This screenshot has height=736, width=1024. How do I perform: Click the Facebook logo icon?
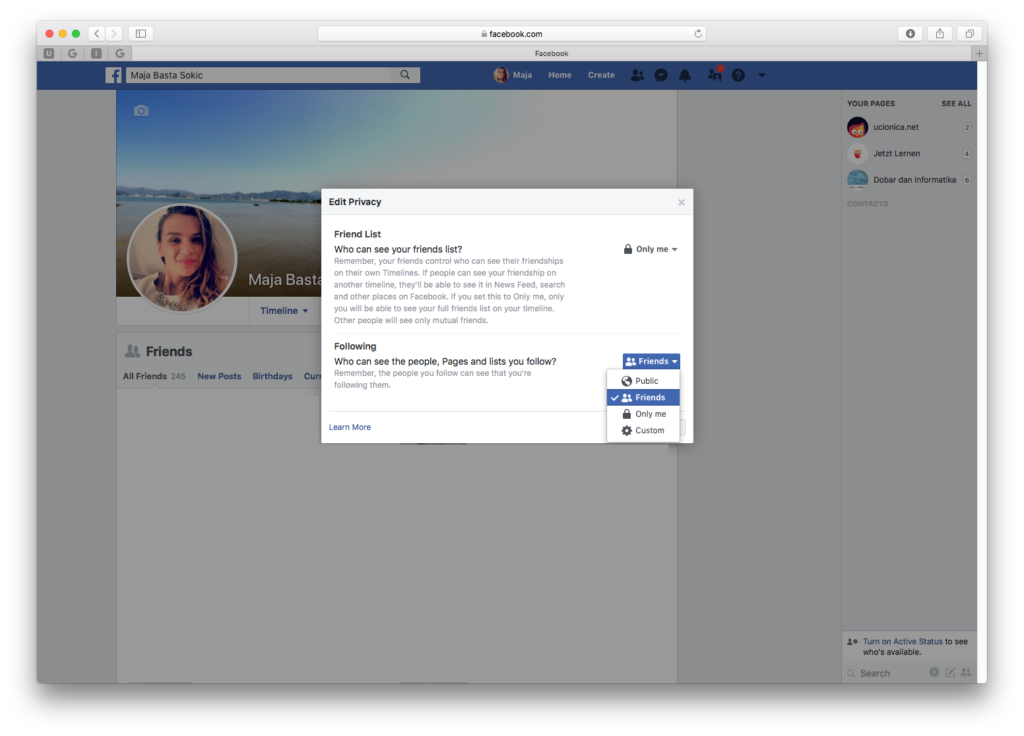[115, 75]
